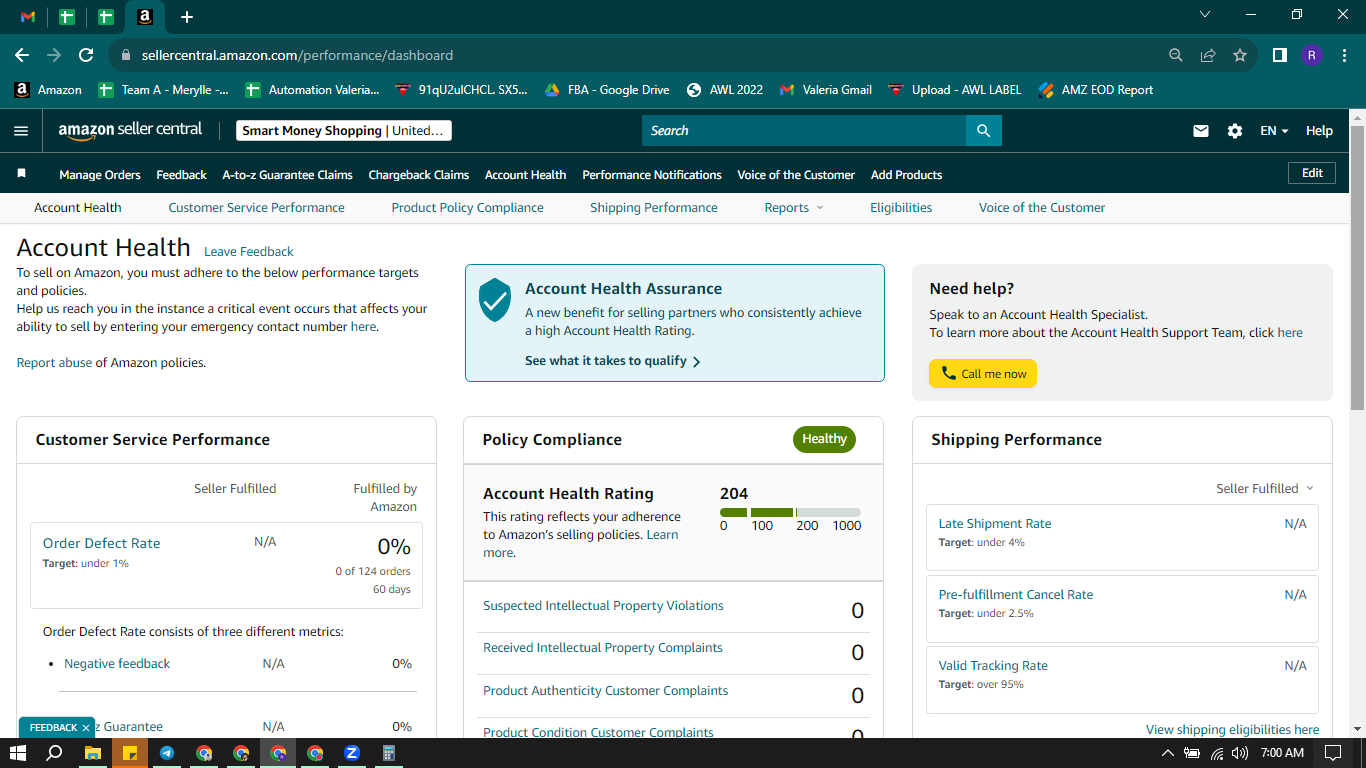Open the Late Shipment Rate link

tap(994, 524)
